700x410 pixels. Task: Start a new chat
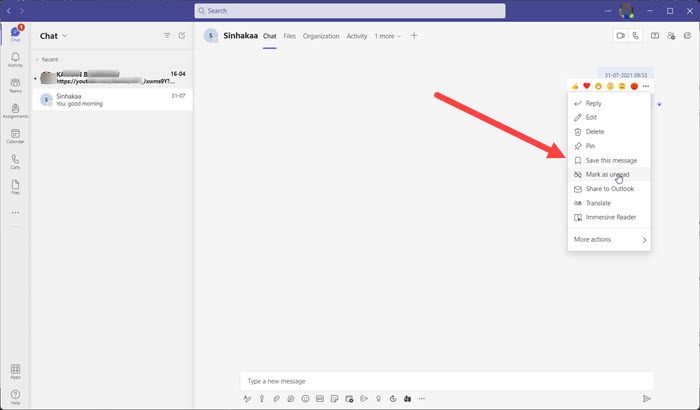[x=182, y=35]
